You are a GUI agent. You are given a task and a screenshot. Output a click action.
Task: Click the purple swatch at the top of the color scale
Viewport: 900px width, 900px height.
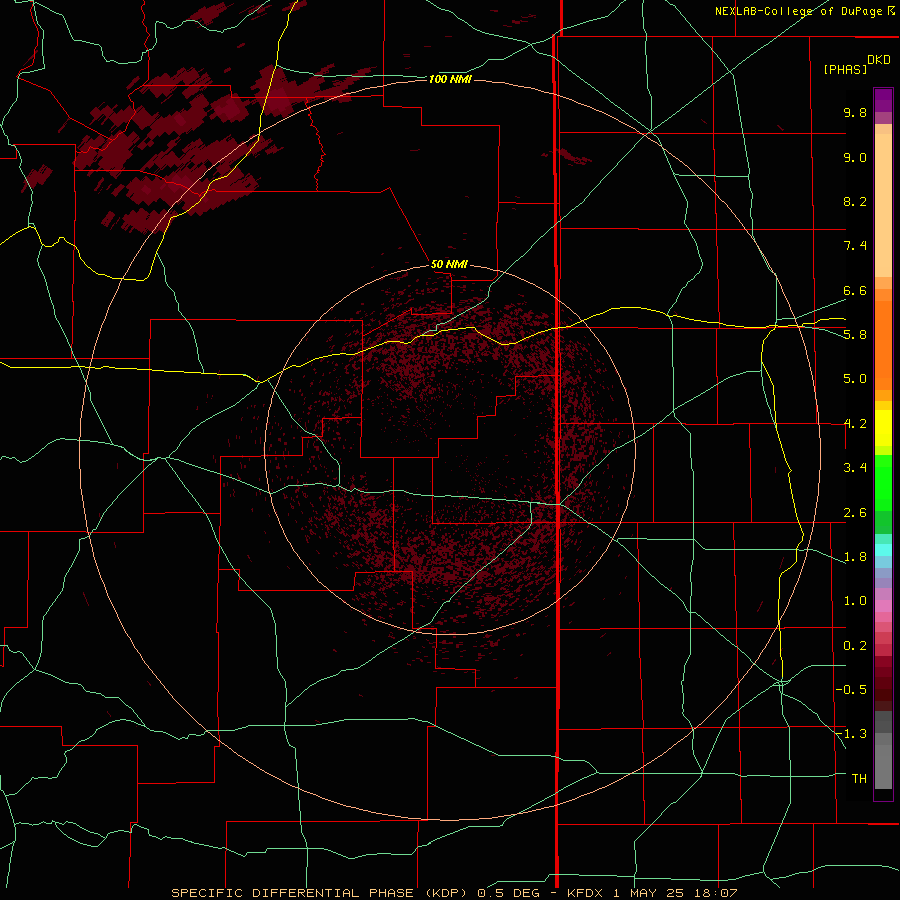pos(883,100)
